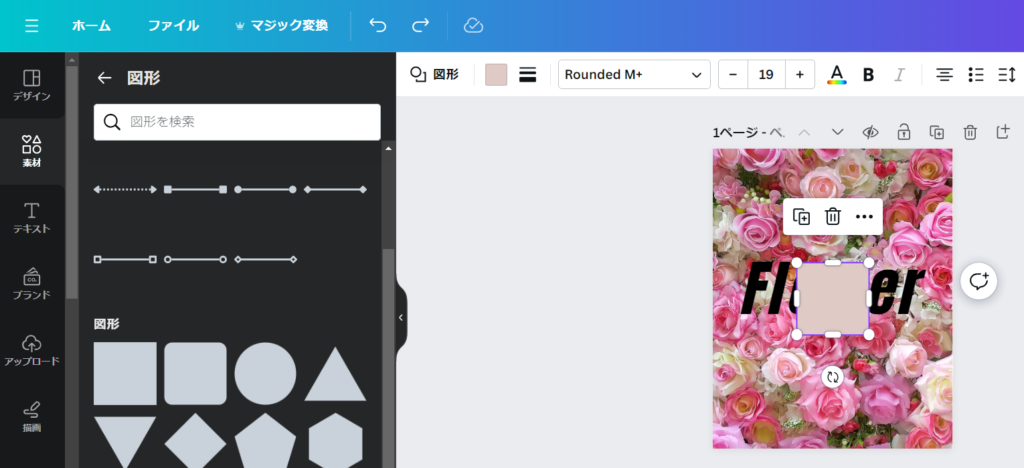Screen dimensions: 1024x468
Task: Click the cloud save status icon
Action: click(474, 25)
